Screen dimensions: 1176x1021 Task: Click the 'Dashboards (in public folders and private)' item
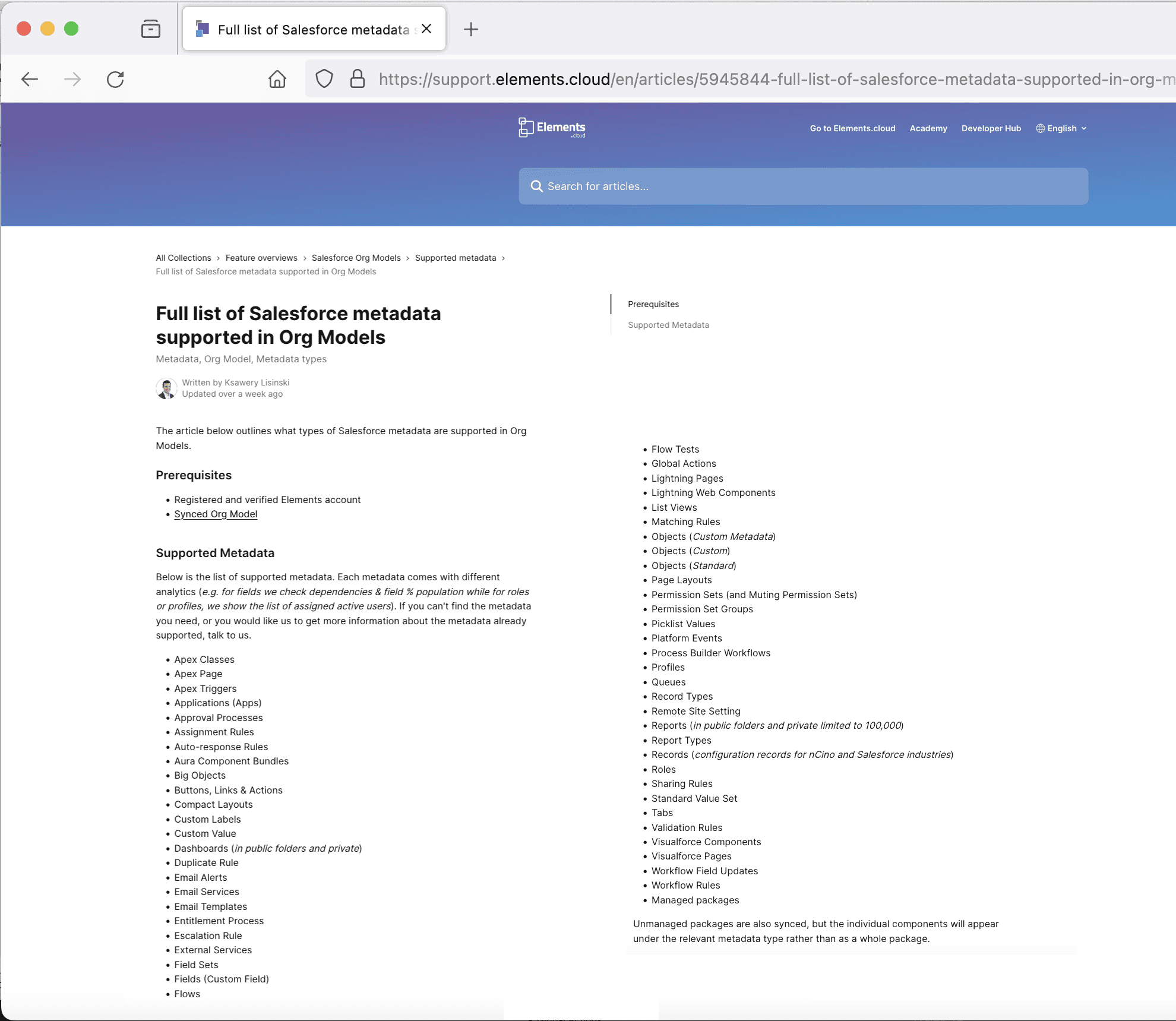tap(268, 848)
